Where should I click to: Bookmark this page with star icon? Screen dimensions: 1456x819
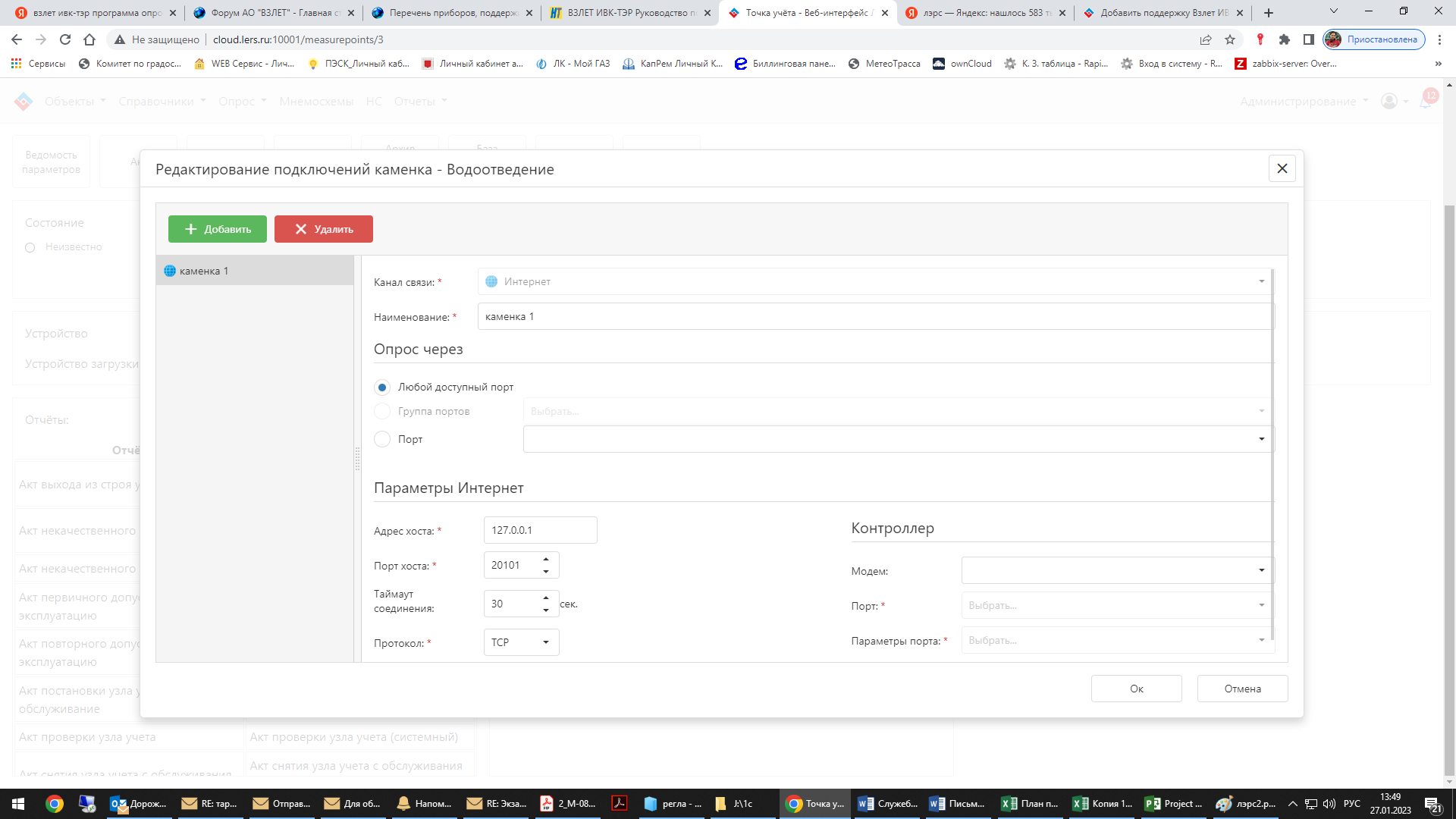tap(1230, 39)
